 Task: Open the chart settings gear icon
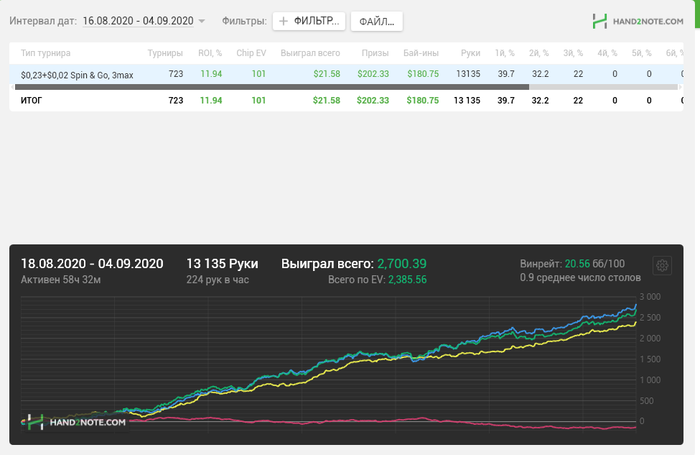coord(662,265)
